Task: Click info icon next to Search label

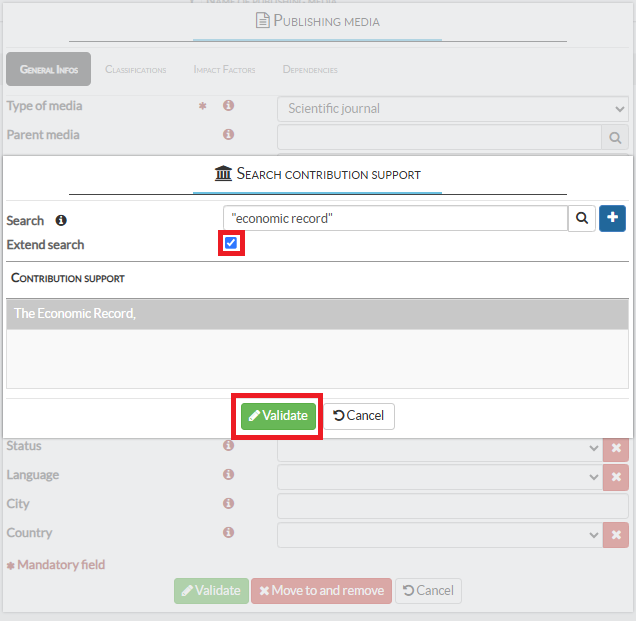Action: click(61, 221)
